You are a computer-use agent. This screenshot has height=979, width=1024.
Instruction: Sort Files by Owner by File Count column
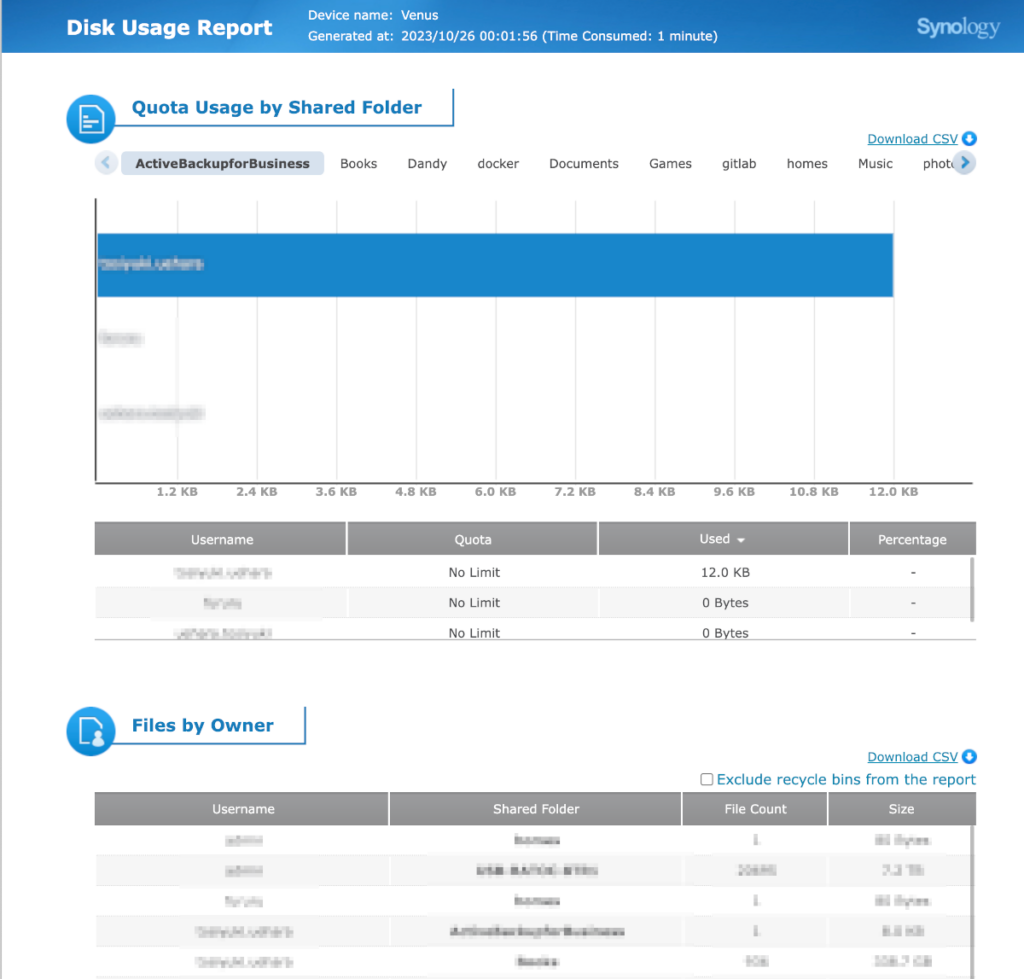click(755, 809)
